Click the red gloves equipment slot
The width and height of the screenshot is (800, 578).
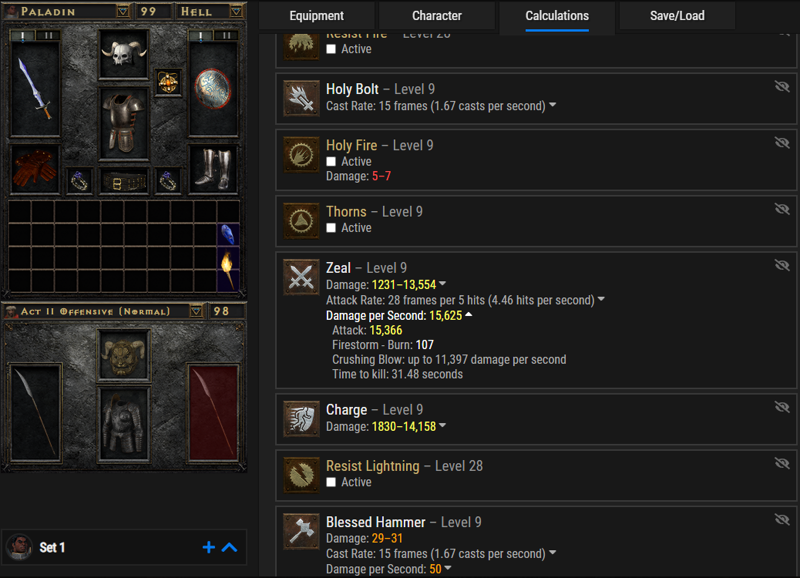pyautogui.click(x=35, y=169)
